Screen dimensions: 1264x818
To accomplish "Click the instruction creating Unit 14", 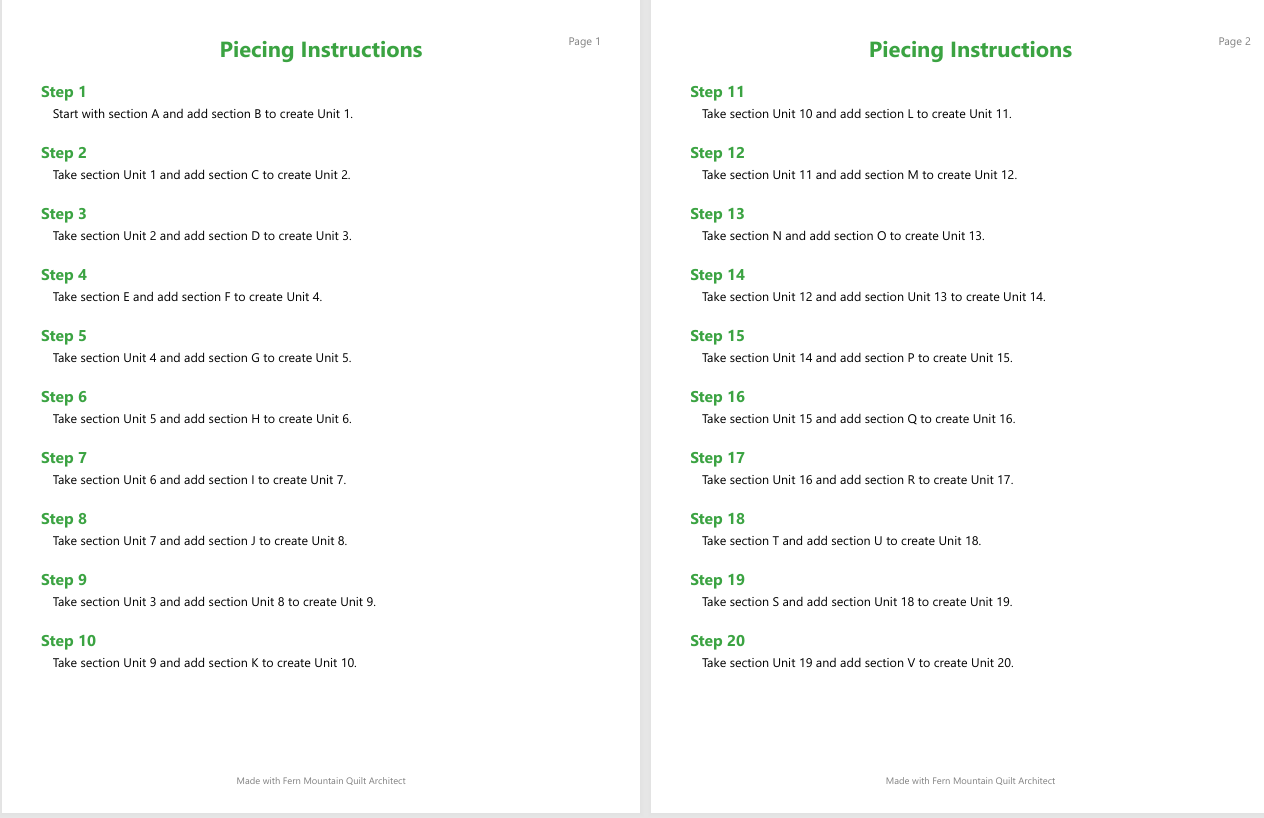I will (874, 297).
